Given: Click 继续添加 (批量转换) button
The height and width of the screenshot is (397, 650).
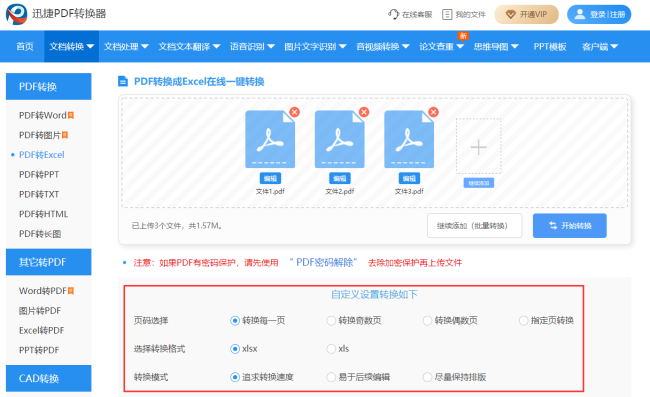Looking at the screenshot, I should (475, 226).
